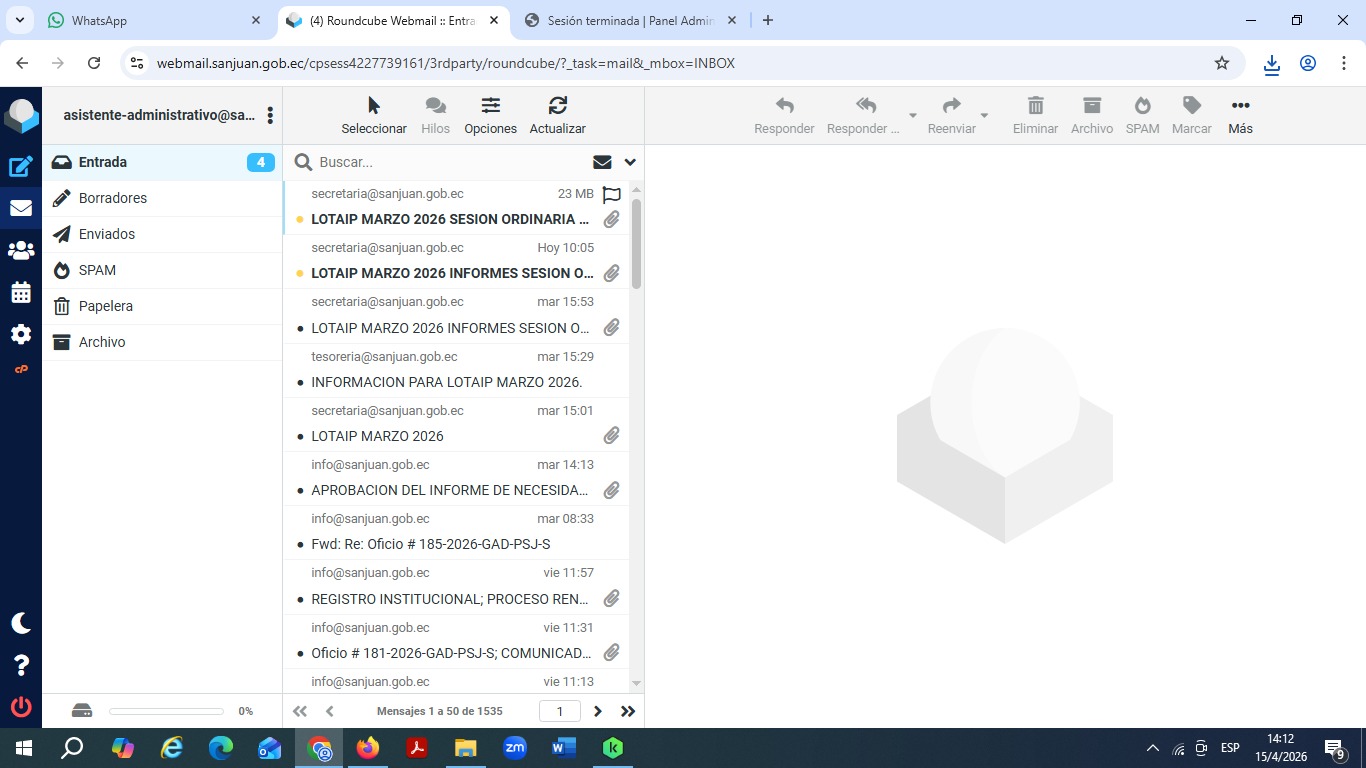Image resolution: width=1366 pixels, height=768 pixels.
Task: Expand the Más actions menu
Action: pos(1240,115)
